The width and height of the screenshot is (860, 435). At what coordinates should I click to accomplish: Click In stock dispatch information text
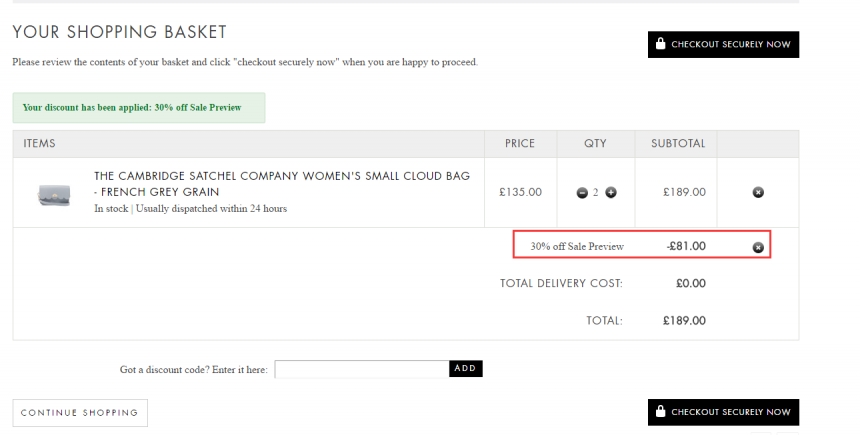(190, 208)
